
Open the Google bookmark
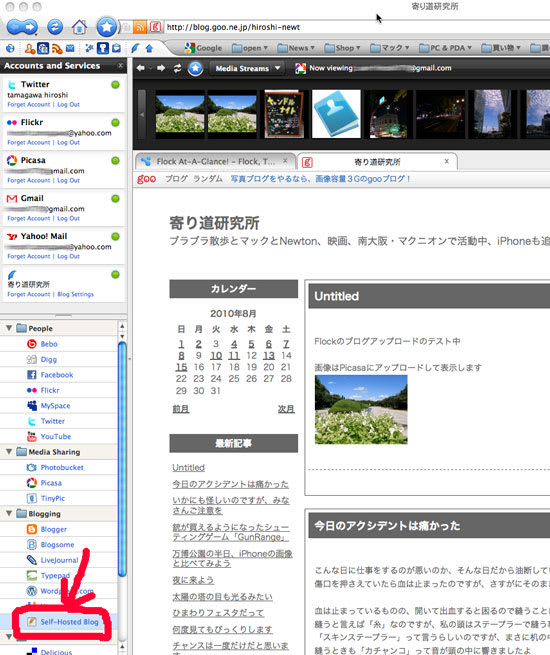tap(203, 48)
